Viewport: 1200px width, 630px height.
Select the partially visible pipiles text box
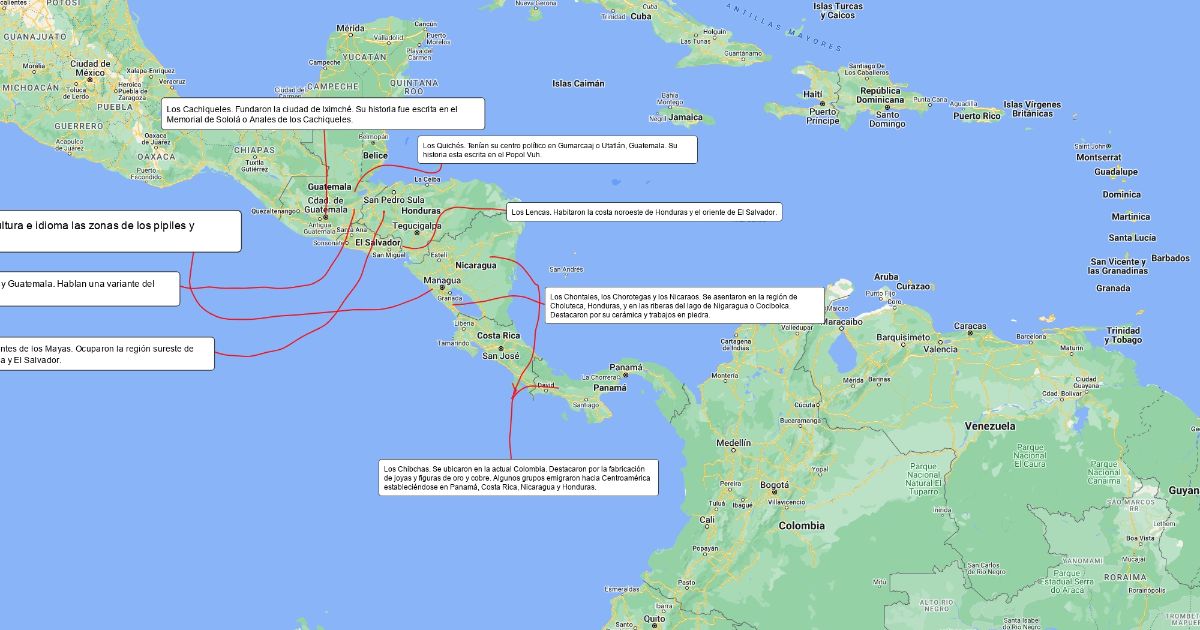120,231
